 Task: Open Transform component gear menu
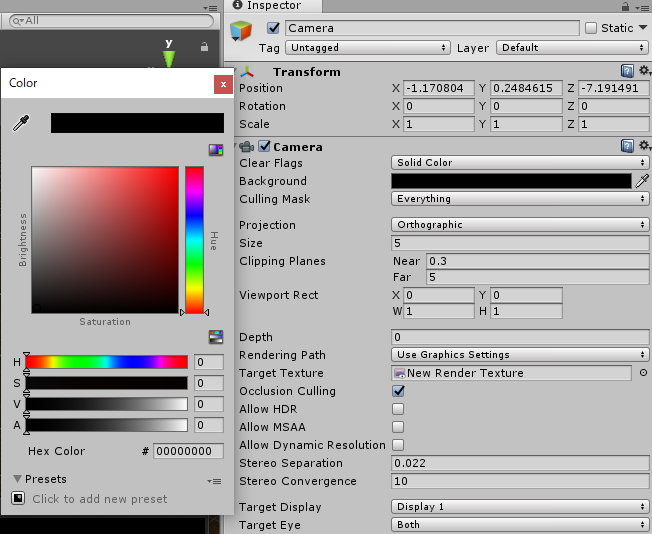click(x=644, y=71)
